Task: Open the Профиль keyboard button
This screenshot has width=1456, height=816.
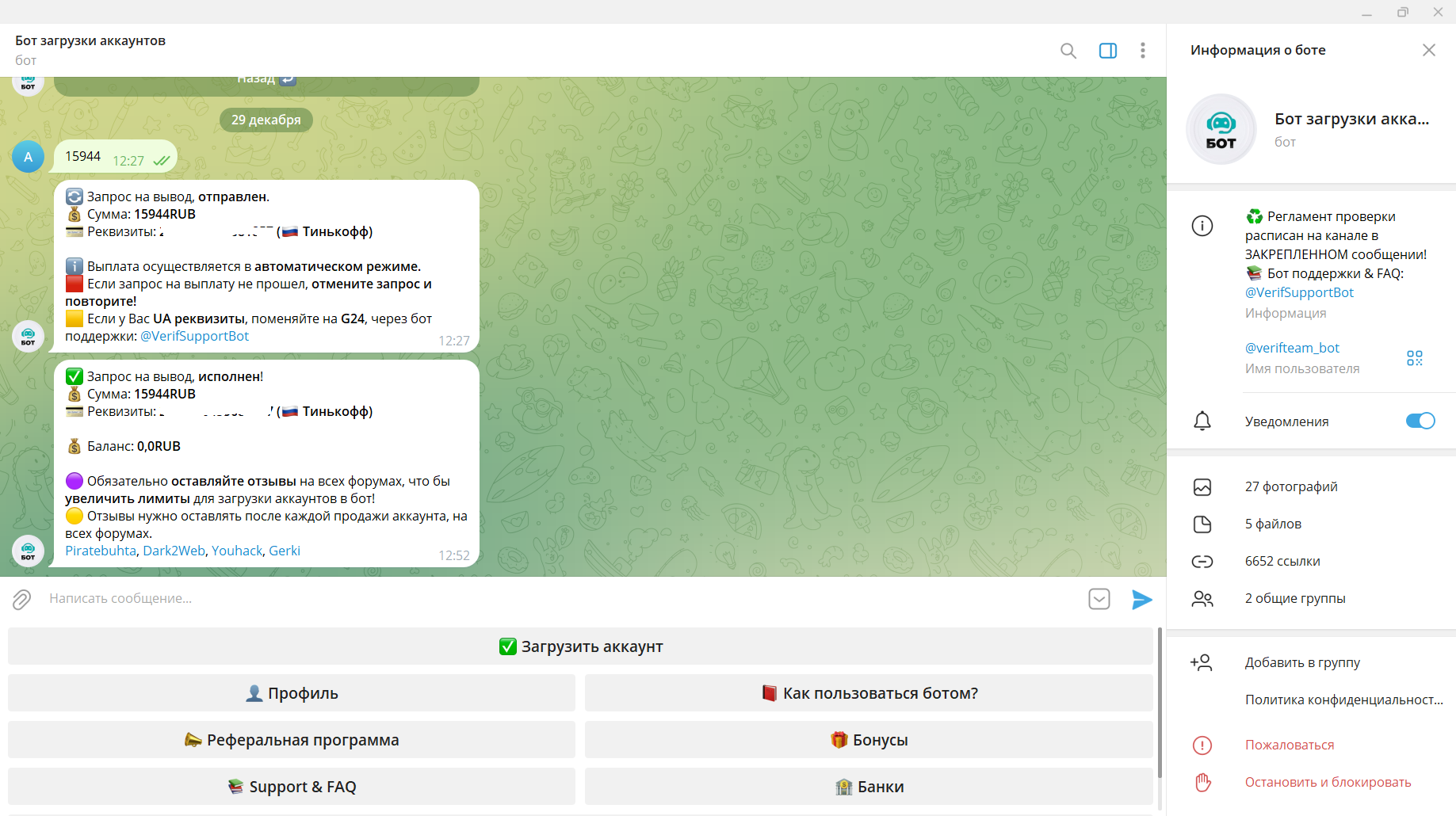Action: [x=292, y=693]
